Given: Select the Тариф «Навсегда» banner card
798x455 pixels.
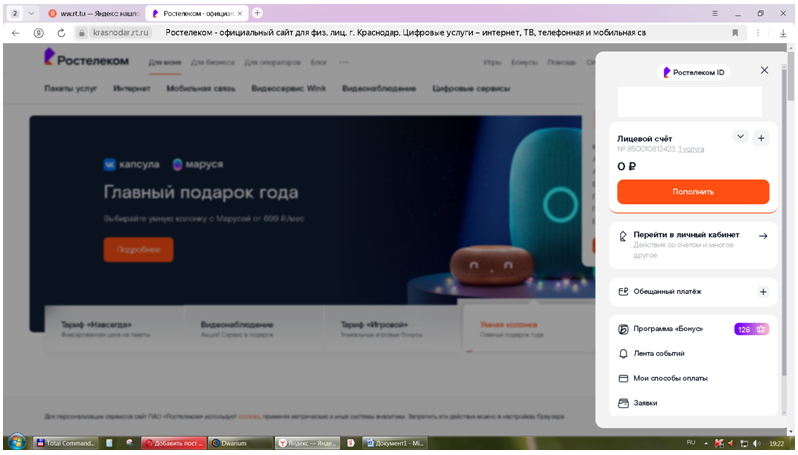Looking at the screenshot, I should [x=115, y=329].
